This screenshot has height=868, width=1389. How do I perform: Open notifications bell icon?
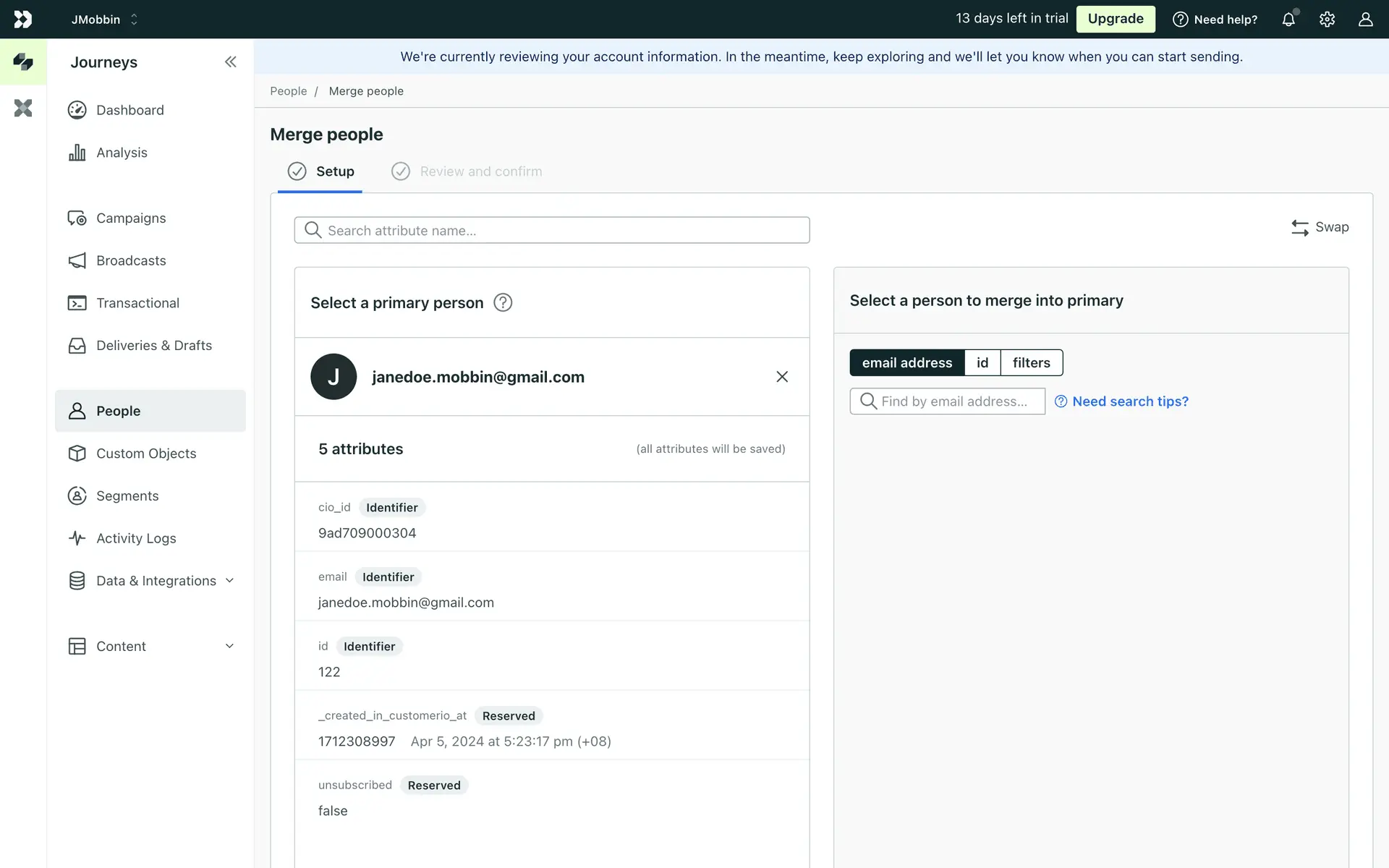(x=1288, y=20)
